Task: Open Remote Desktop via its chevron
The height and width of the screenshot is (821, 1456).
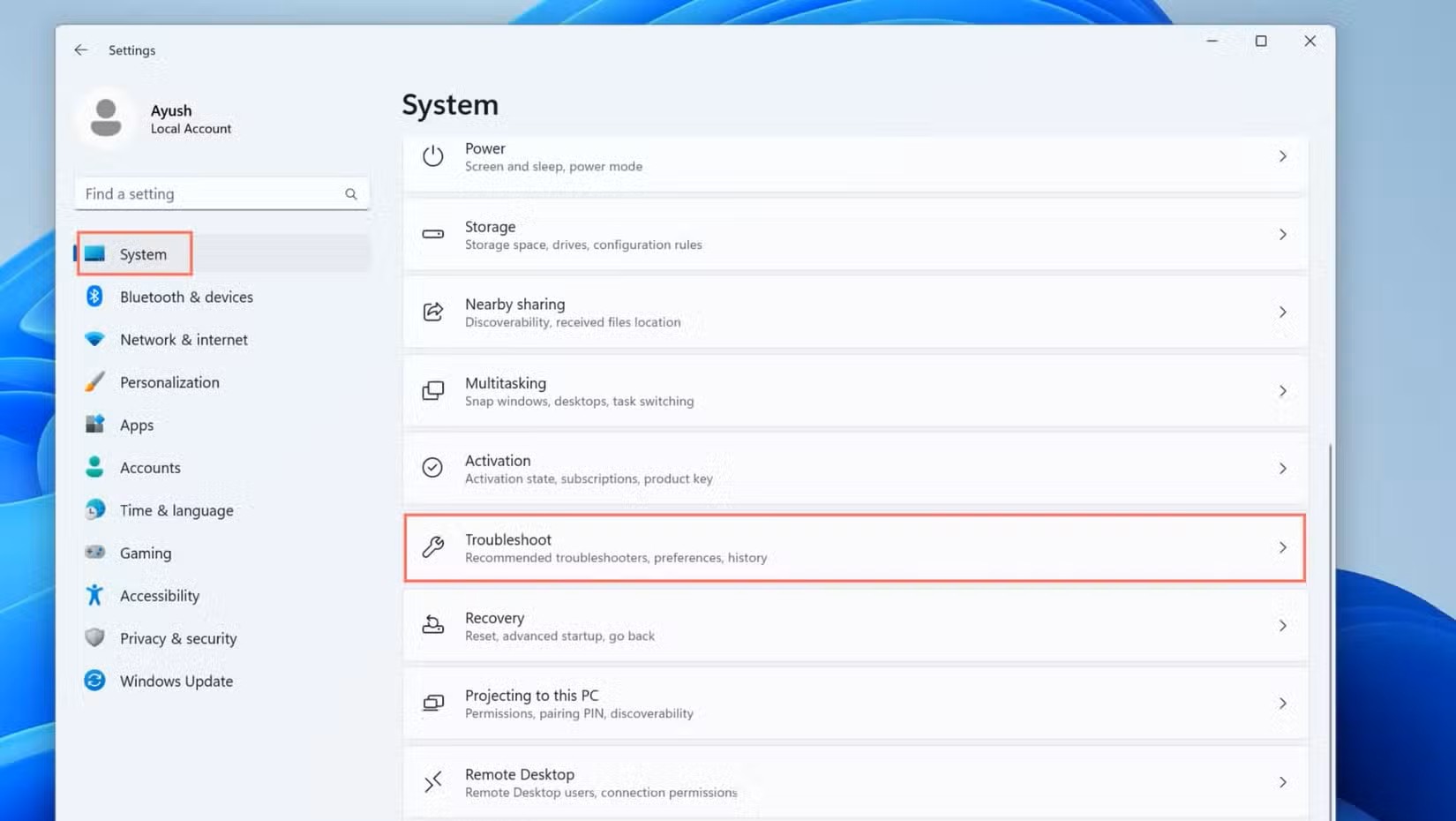Action: point(1283,781)
